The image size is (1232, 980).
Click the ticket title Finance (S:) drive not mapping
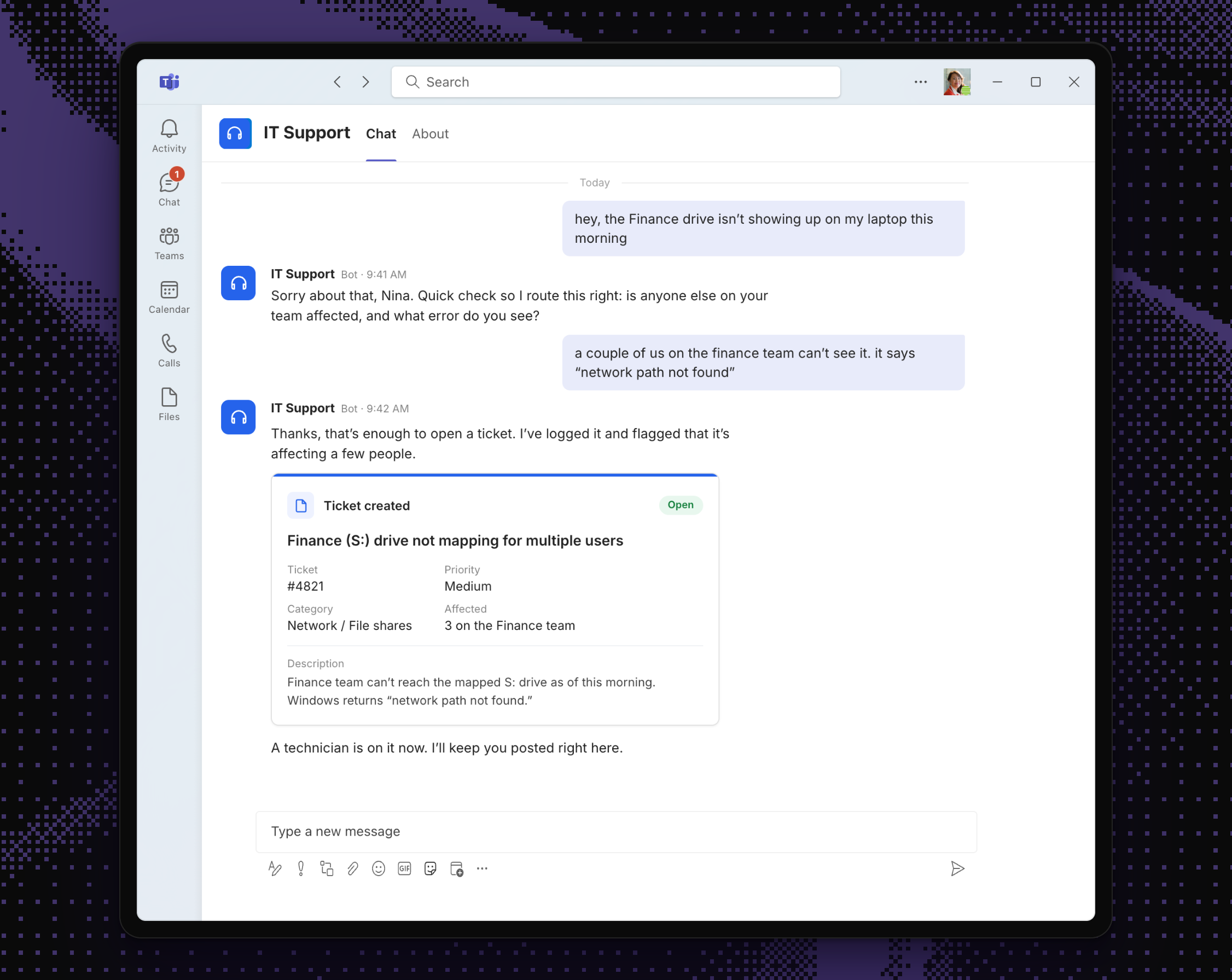[455, 540]
